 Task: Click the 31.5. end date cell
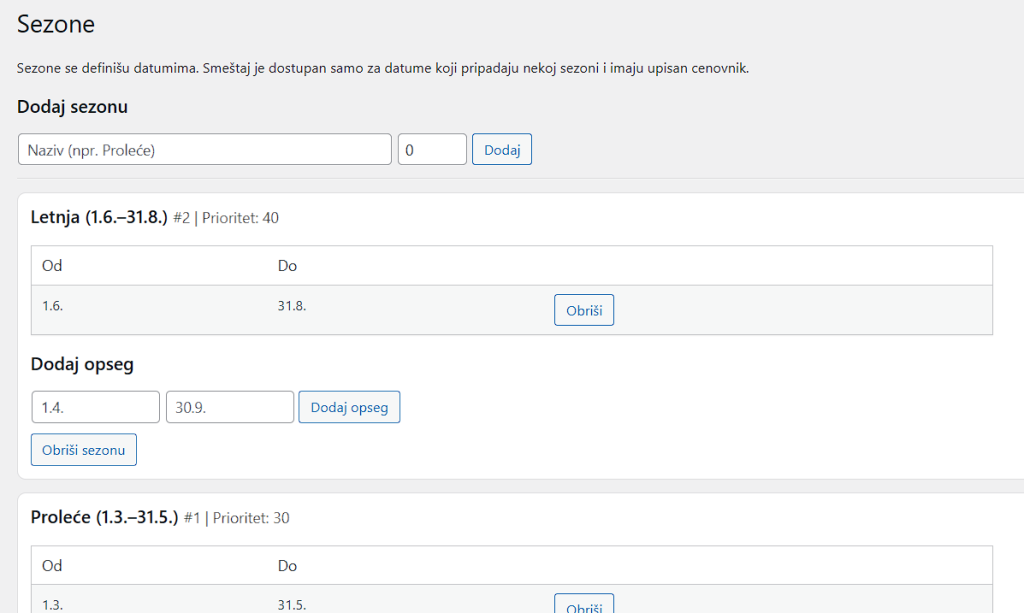[x=291, y=604]
